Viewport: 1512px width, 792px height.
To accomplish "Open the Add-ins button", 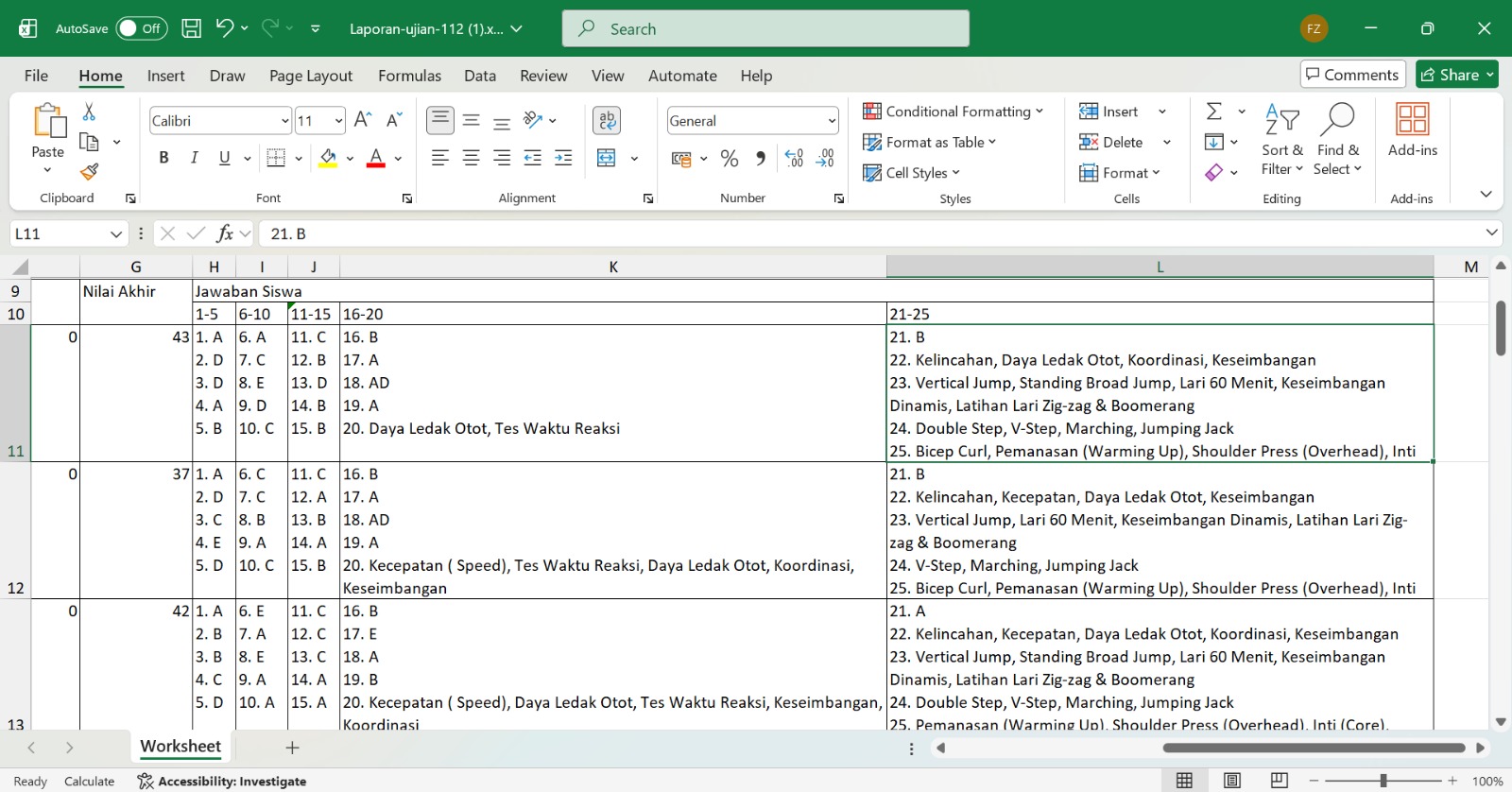I will [x=1412, y=130].
